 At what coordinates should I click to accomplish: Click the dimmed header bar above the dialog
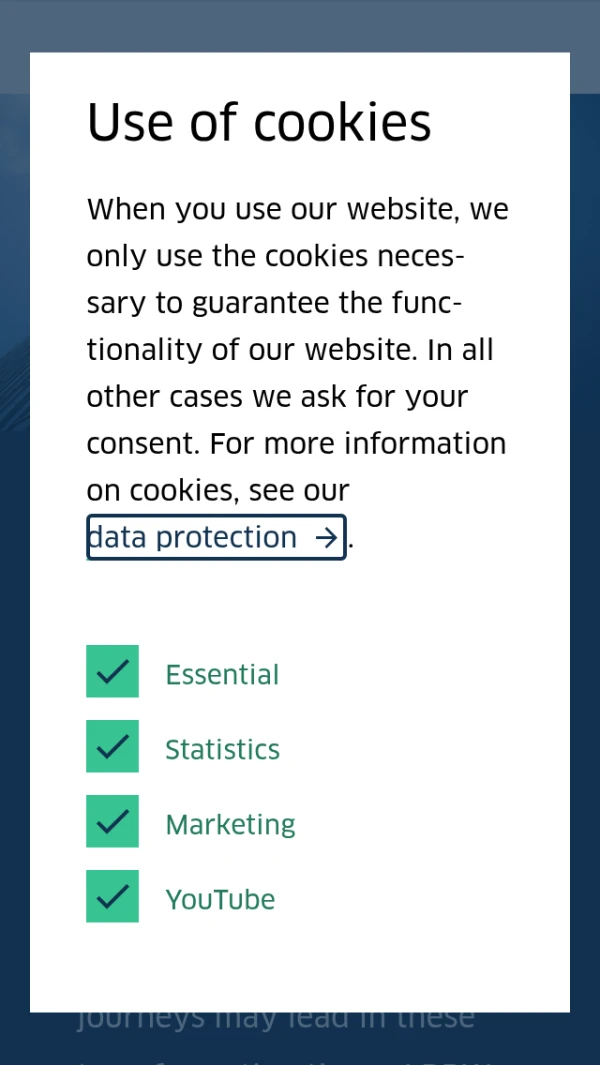[x=300, y=25]
